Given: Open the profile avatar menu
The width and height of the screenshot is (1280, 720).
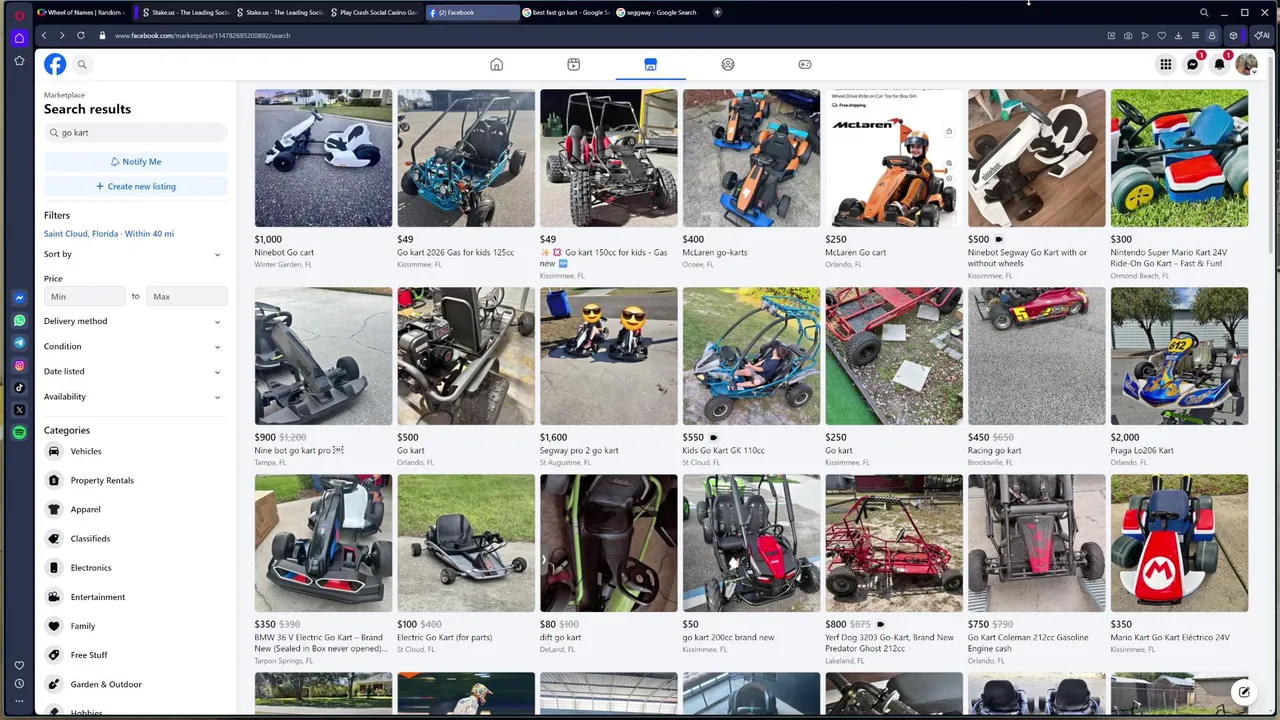Looking at the screenshot, I should tap(1246, 64).
